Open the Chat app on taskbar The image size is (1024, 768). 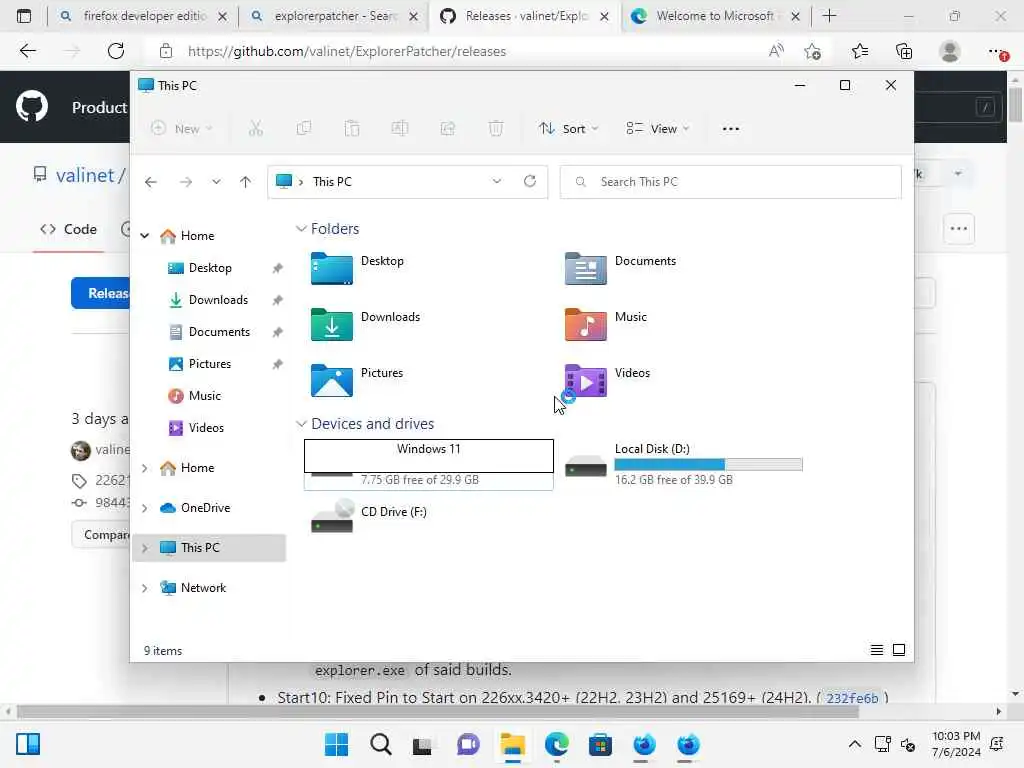coord(468,744)
